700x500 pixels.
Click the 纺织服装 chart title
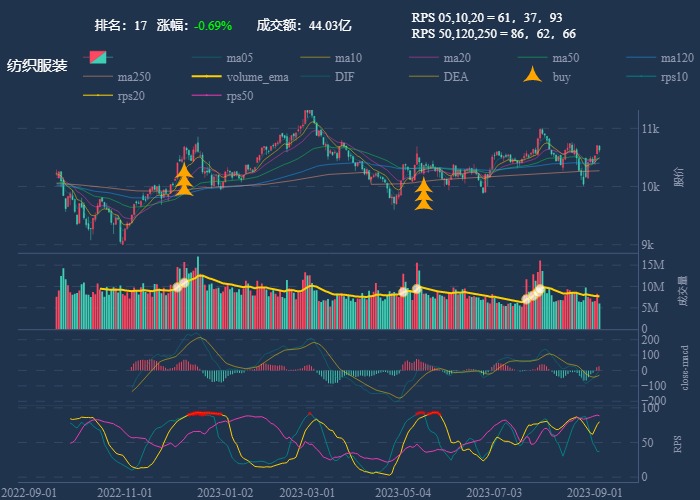[x=37, y=66]
